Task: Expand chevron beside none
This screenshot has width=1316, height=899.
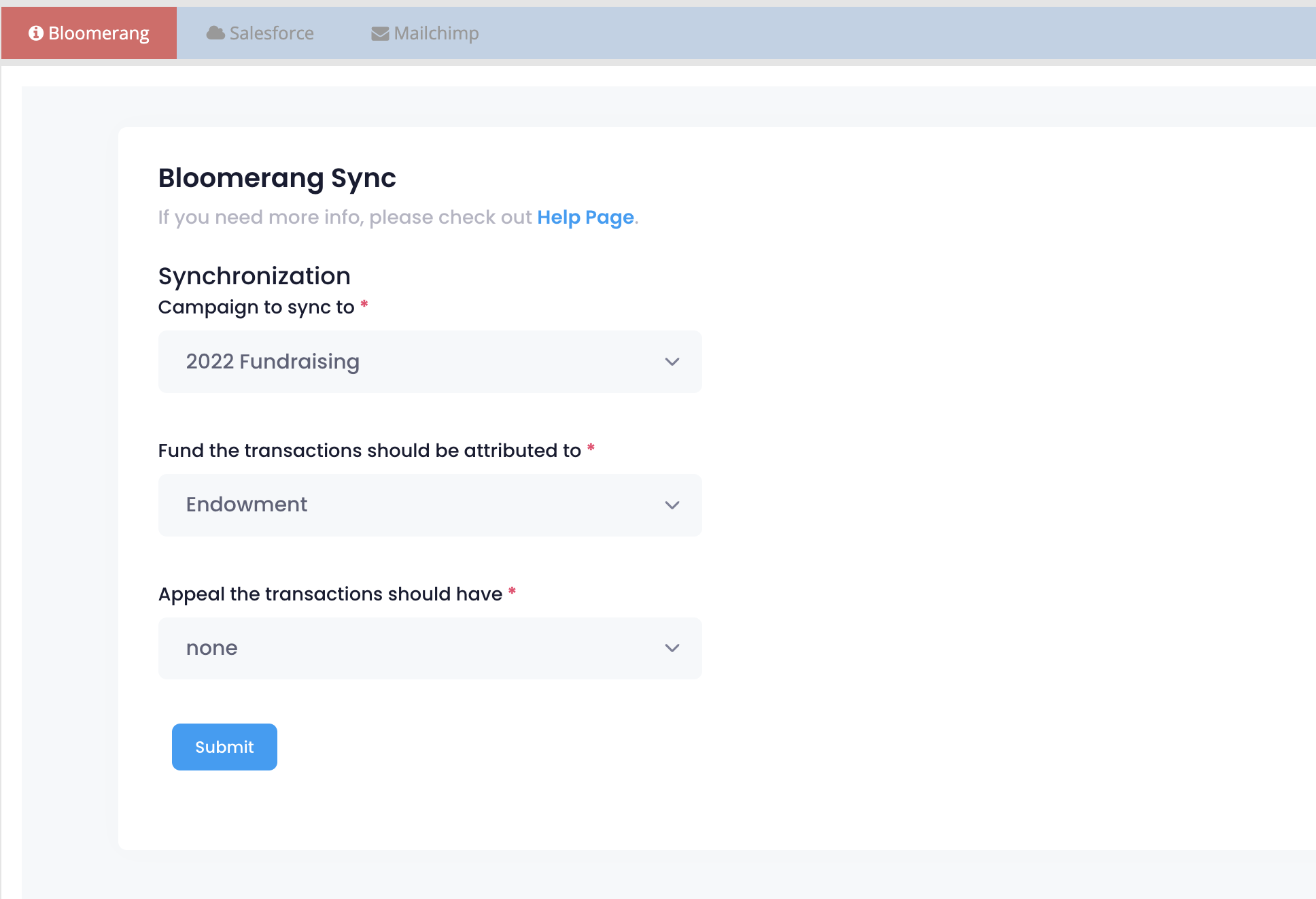Action: click(672, 648)
